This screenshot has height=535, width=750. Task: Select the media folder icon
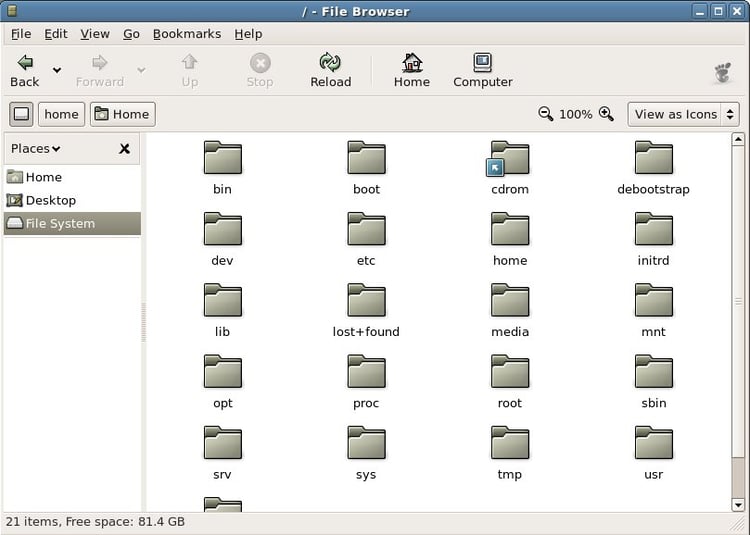click(x=510, y=300)
